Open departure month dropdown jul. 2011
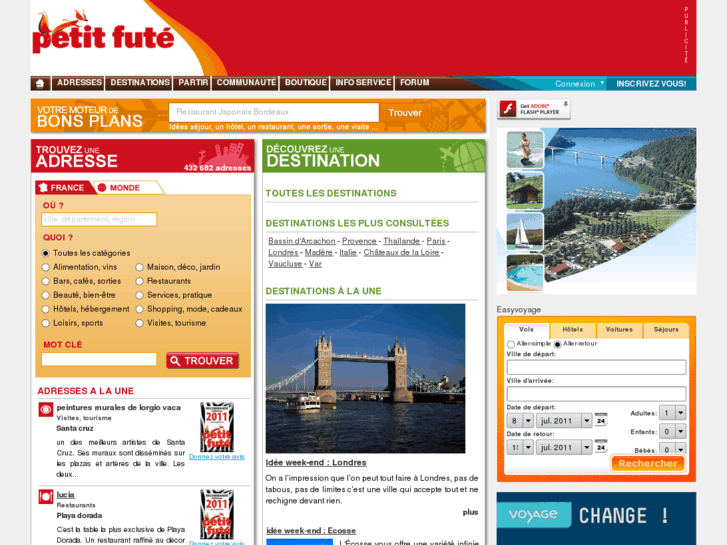 [564, 421]
